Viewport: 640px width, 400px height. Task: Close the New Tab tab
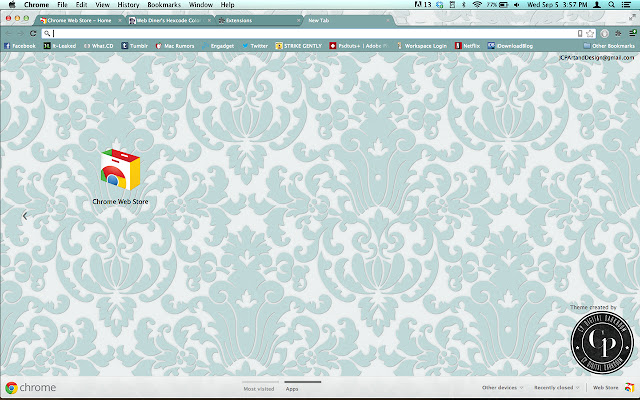pyautogui.click(x=387, y=20)
